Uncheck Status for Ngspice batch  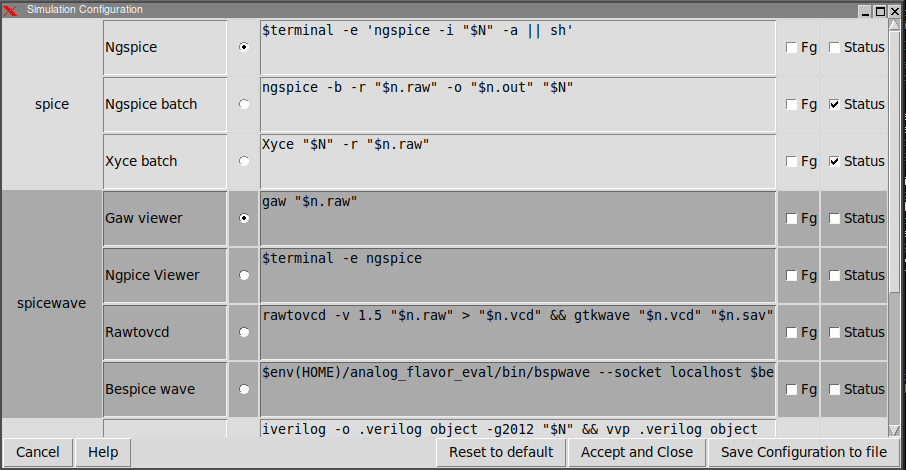835,104
